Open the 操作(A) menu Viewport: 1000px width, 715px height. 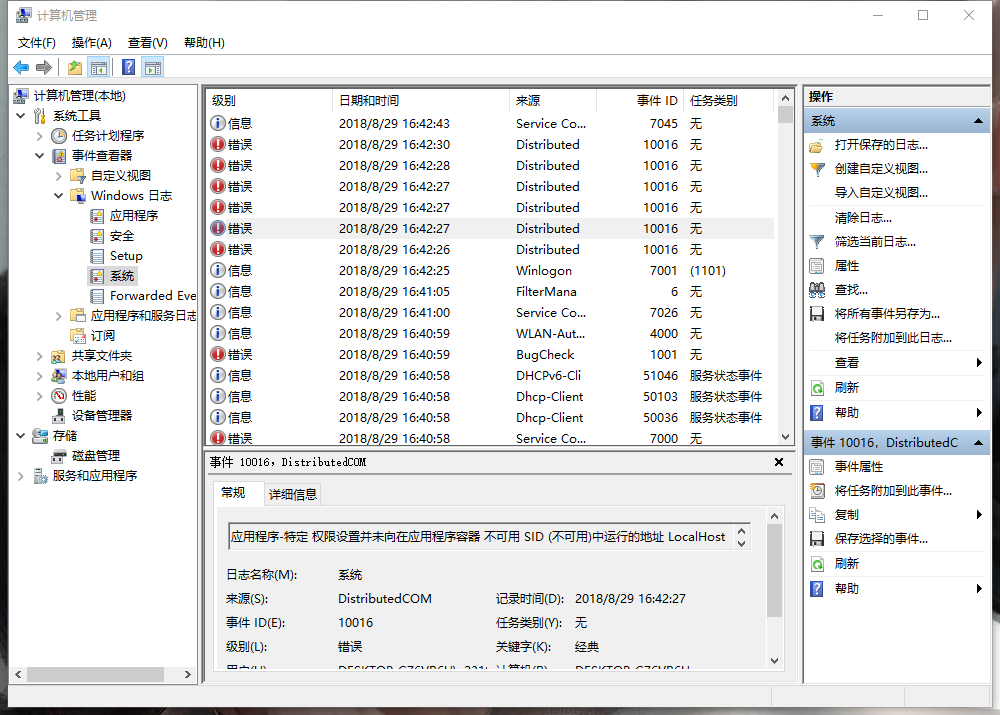pyautogui.click(x=92, y=43)
